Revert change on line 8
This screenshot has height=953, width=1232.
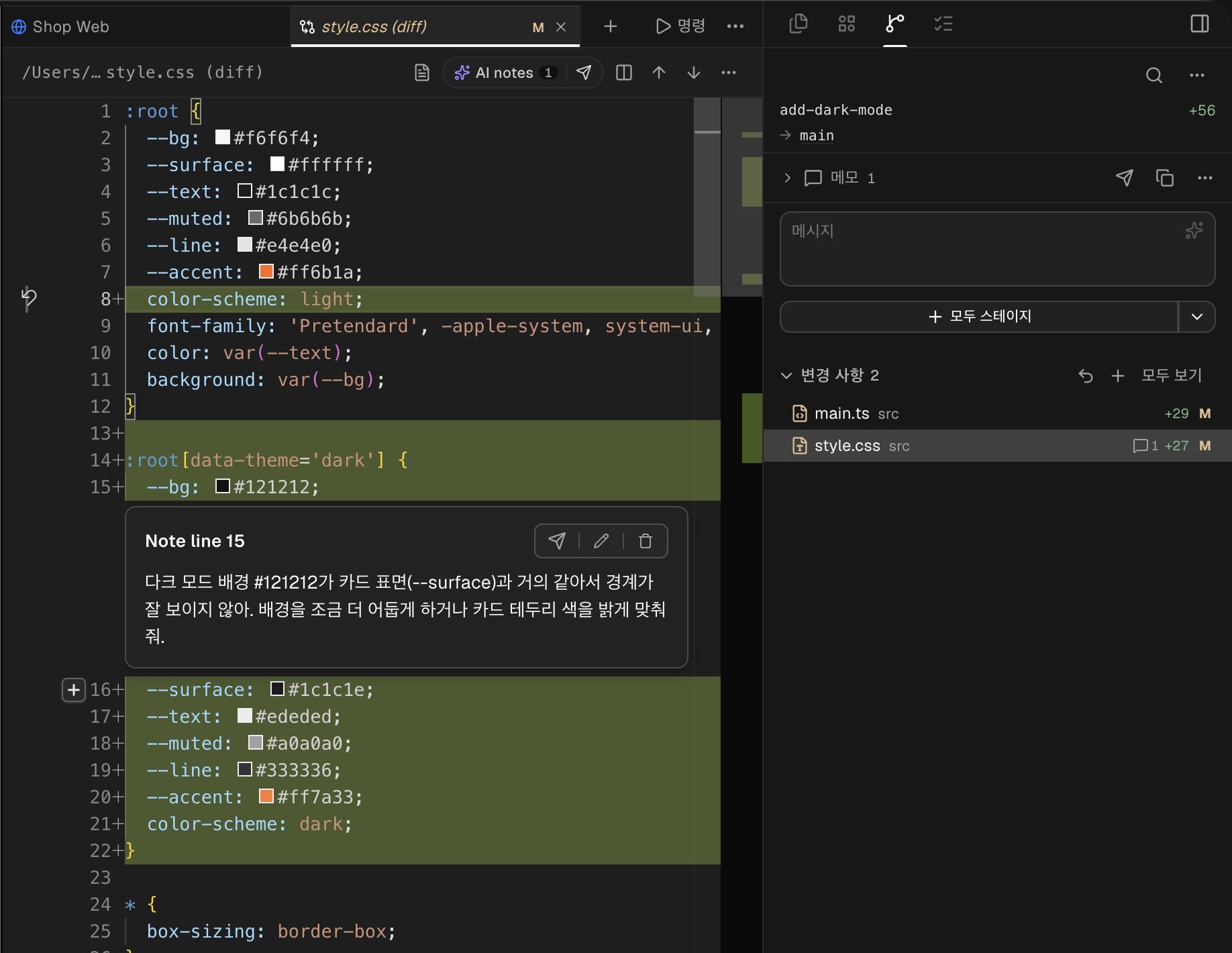[29, 298]
